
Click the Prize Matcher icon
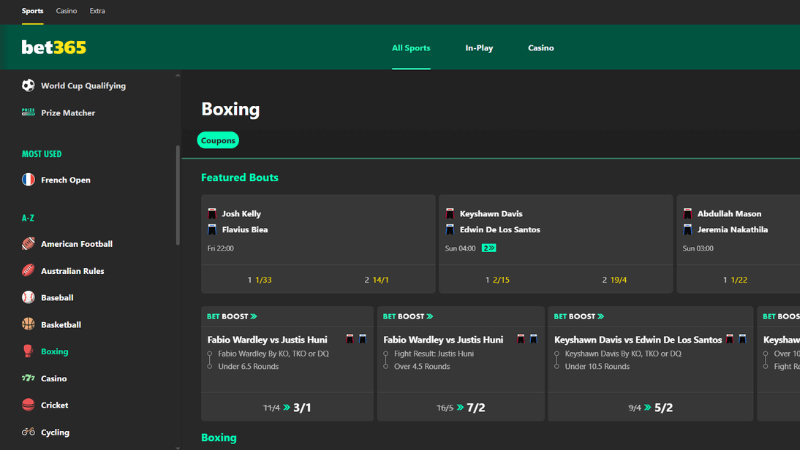(28, 112)
